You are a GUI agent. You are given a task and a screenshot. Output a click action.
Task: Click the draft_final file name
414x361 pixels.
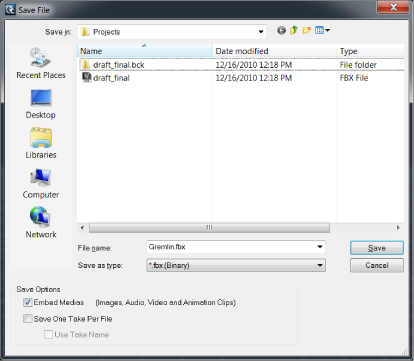pos(111,78)
